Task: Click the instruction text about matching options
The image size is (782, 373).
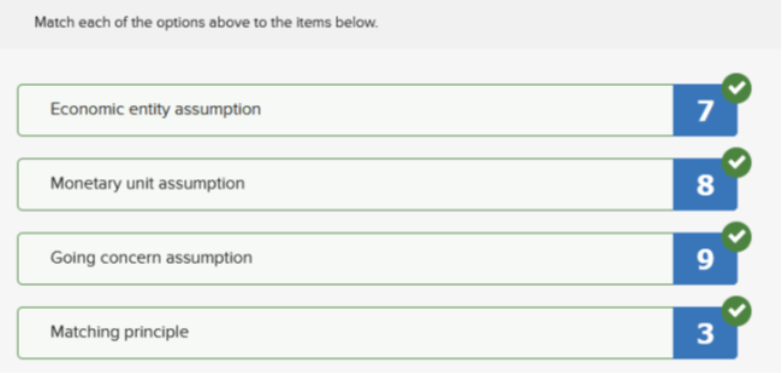Action: [206, 23]
